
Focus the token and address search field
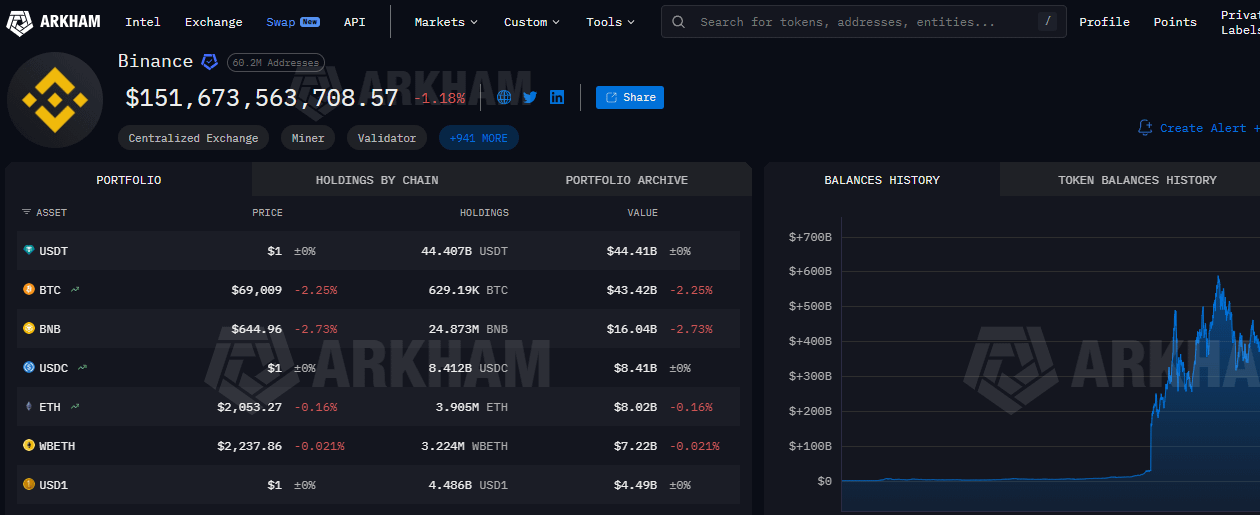click(x=863, y=21)
